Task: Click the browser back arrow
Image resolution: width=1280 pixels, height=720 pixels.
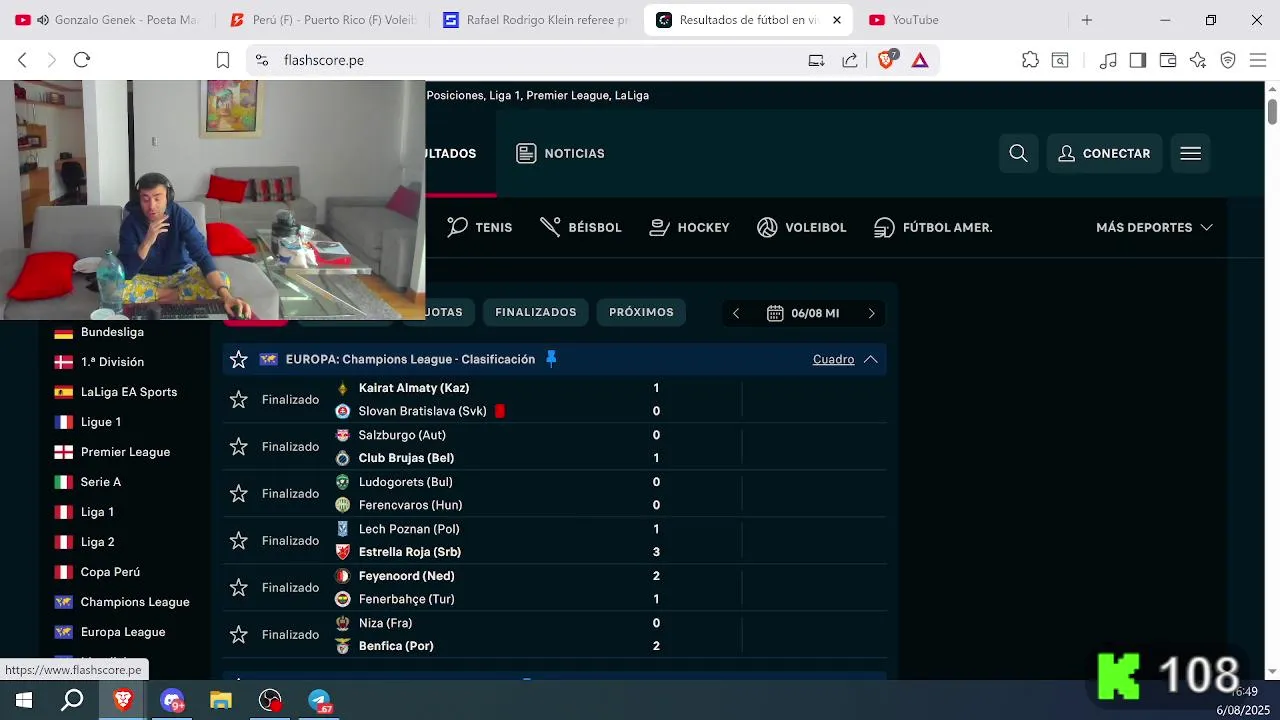Action: (x=22, y=60)
